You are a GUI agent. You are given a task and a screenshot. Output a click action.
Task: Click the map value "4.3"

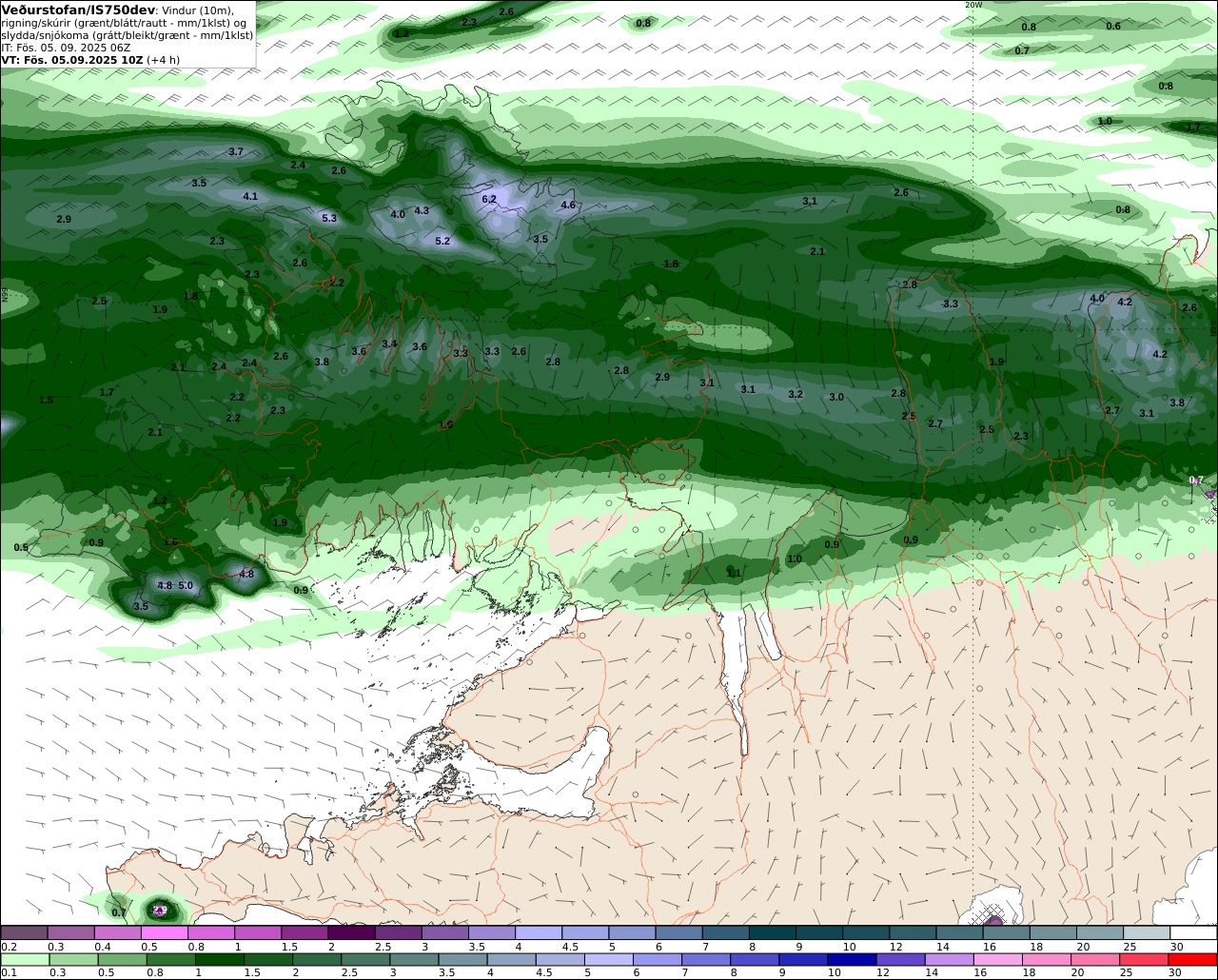tap(422, 210)
